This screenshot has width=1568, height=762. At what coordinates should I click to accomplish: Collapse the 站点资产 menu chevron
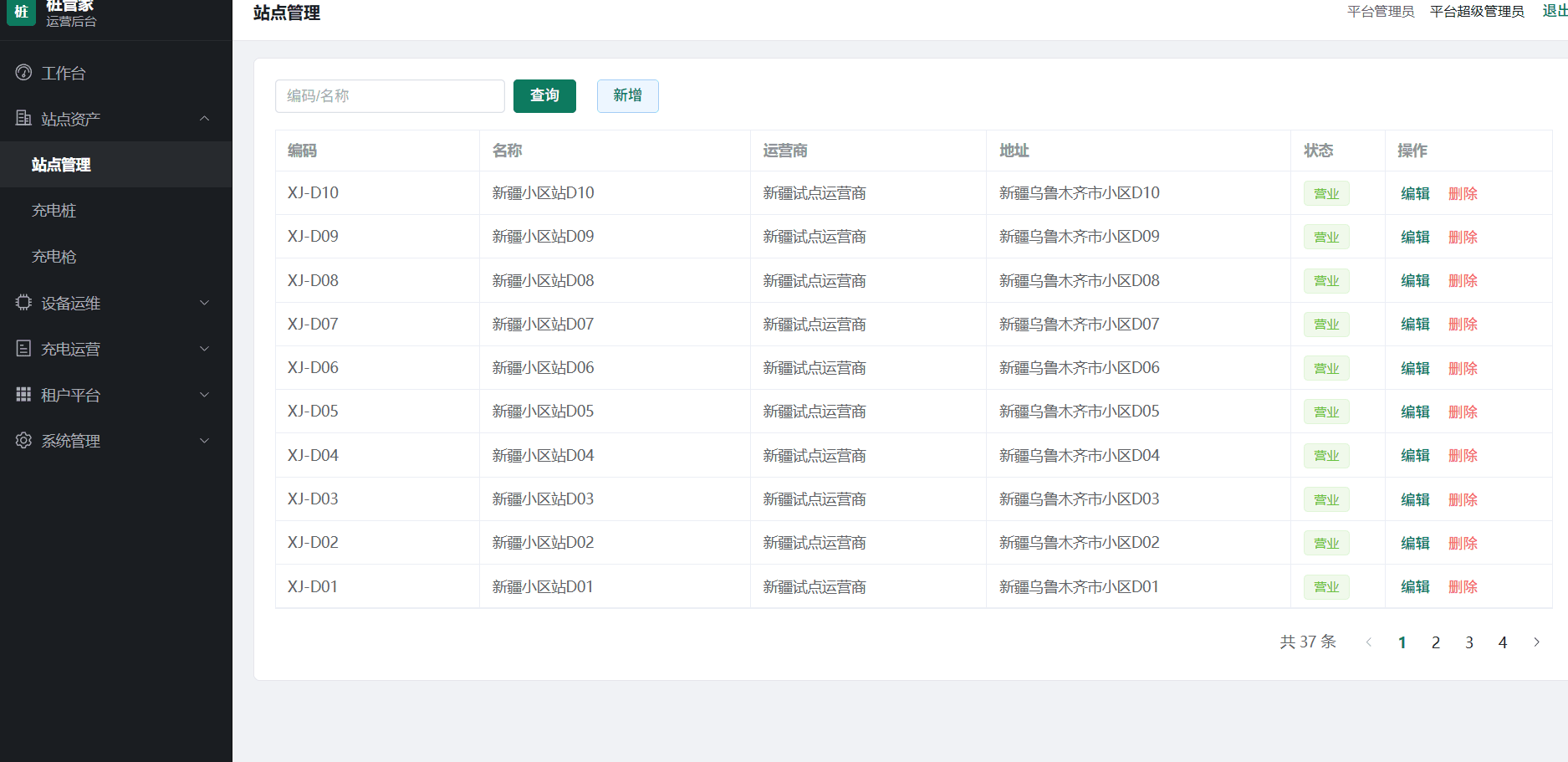click(204, 119)
